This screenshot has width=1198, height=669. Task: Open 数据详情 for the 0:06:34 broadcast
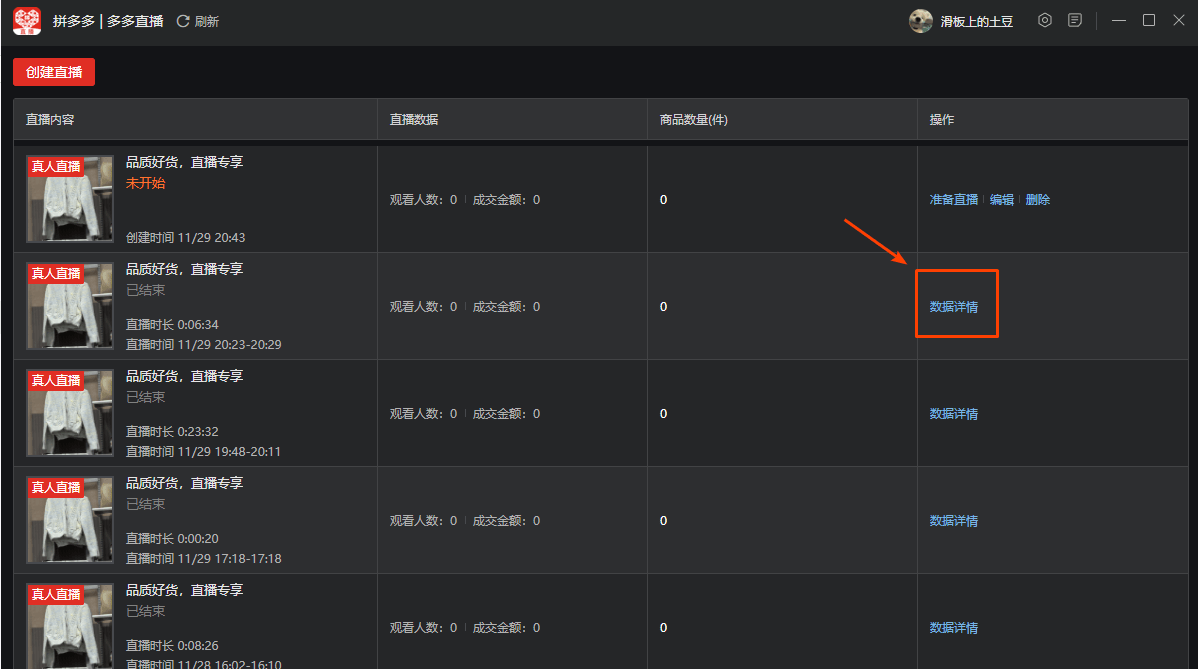pyautogui.click(x=954, y=307)
